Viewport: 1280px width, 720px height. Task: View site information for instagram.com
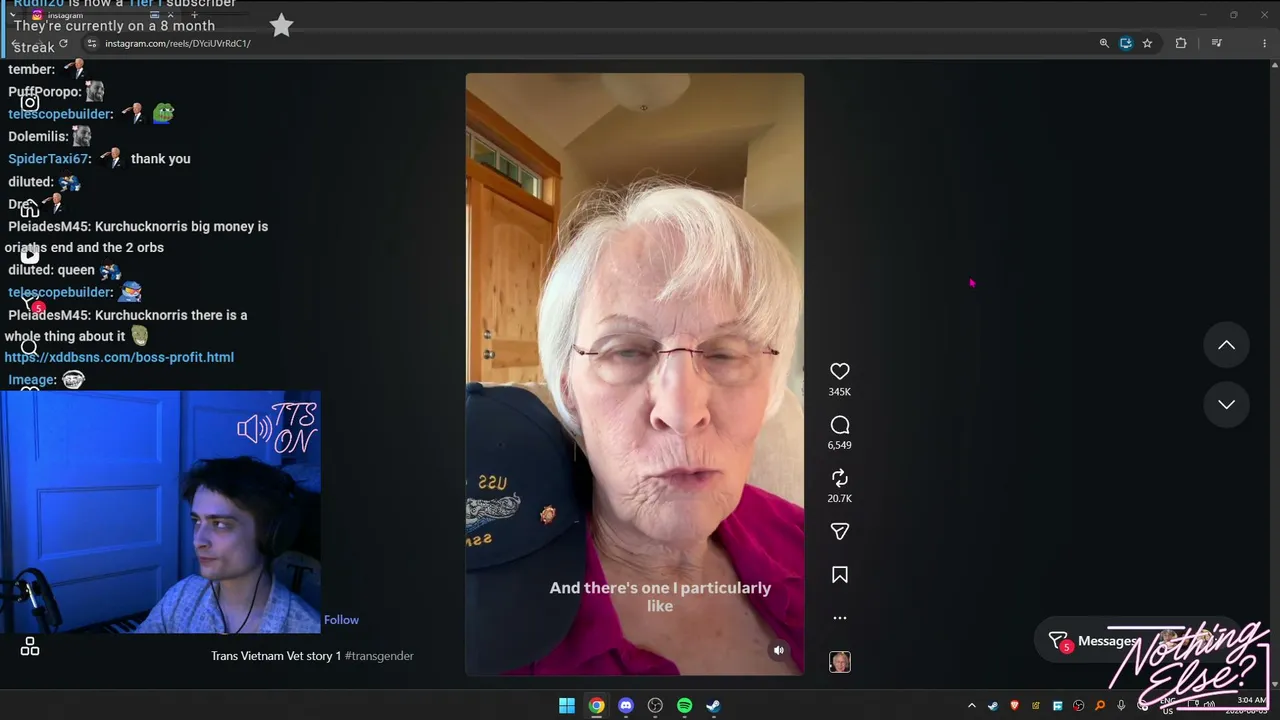[x=92, y=43]
